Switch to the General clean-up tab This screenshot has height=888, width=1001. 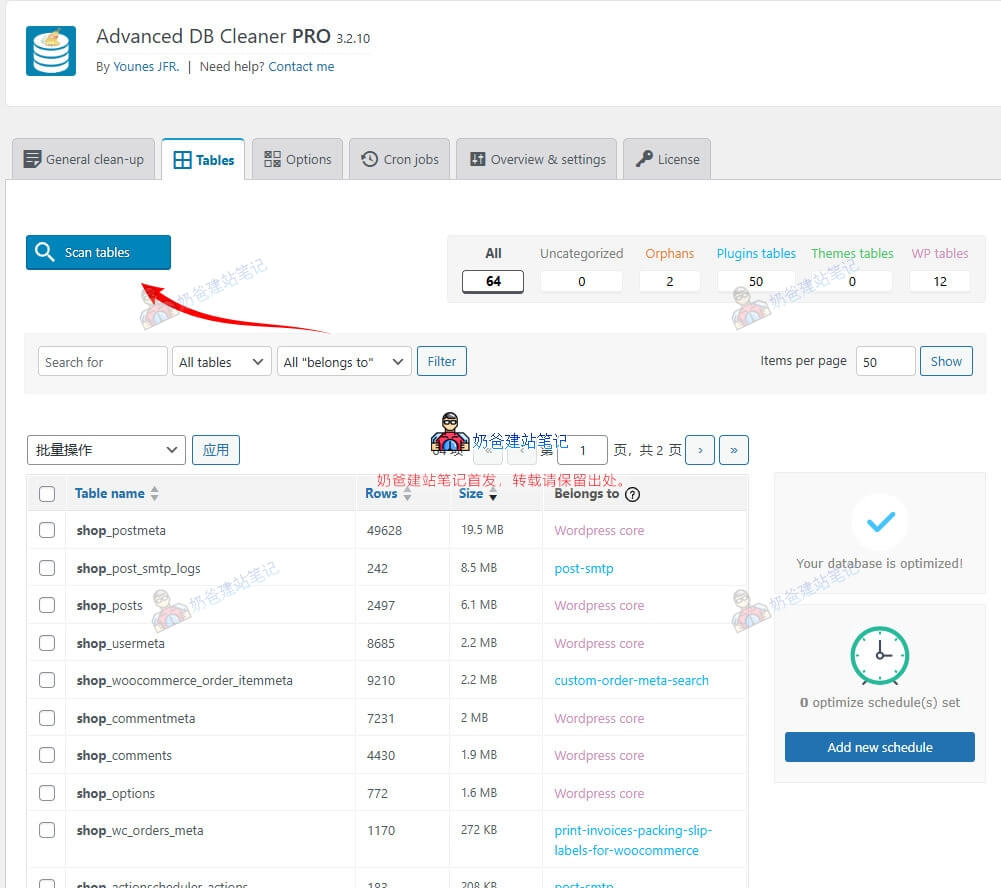click(x=84, y=159)
